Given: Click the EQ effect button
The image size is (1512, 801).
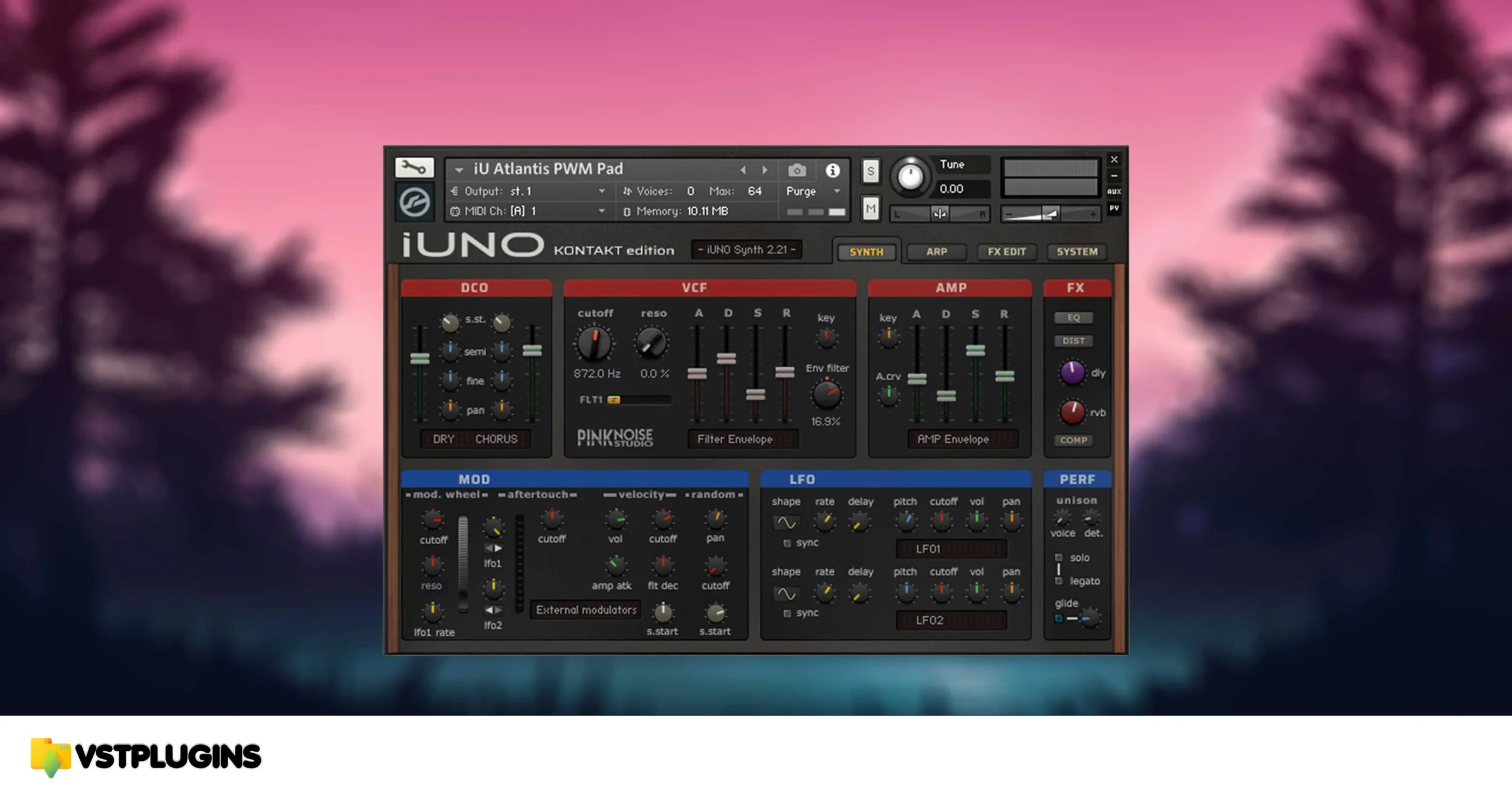Looking at the screenshot, I should click(1073, 318).
